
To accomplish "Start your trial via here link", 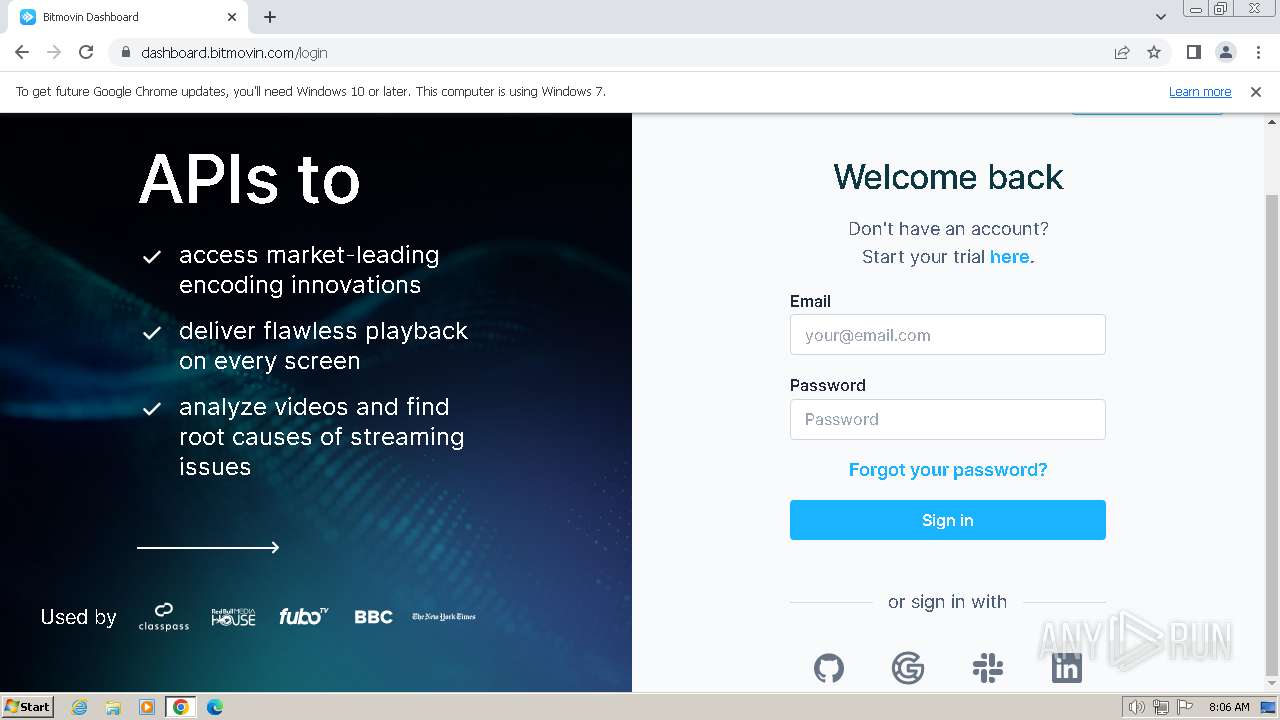I will click(1009, 257).
